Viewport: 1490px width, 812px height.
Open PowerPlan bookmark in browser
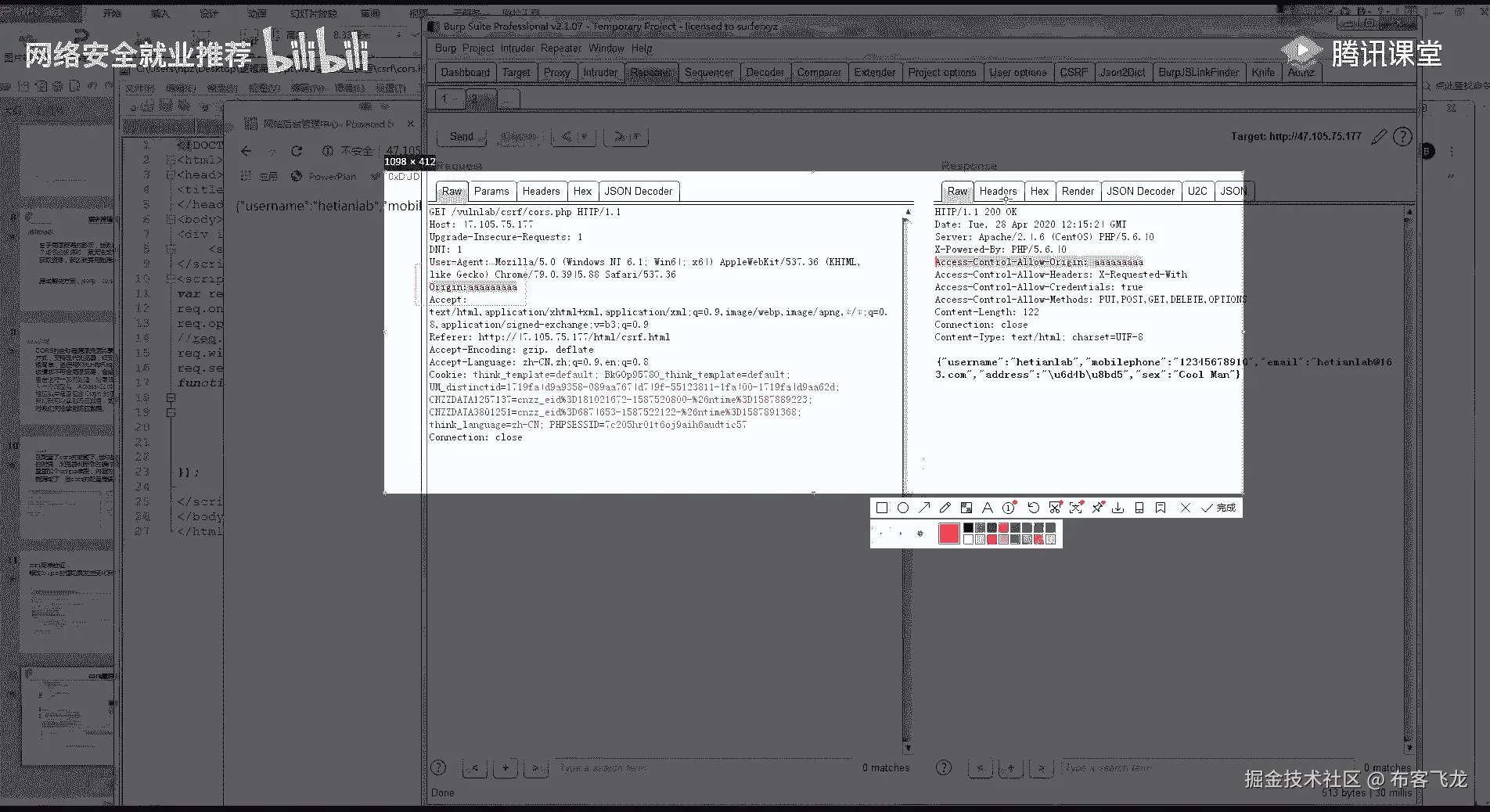pyautogui.click(x=323, y=177)
